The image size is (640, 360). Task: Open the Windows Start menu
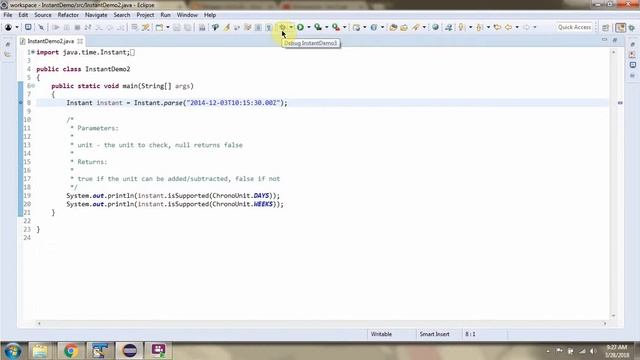(12, 351)
